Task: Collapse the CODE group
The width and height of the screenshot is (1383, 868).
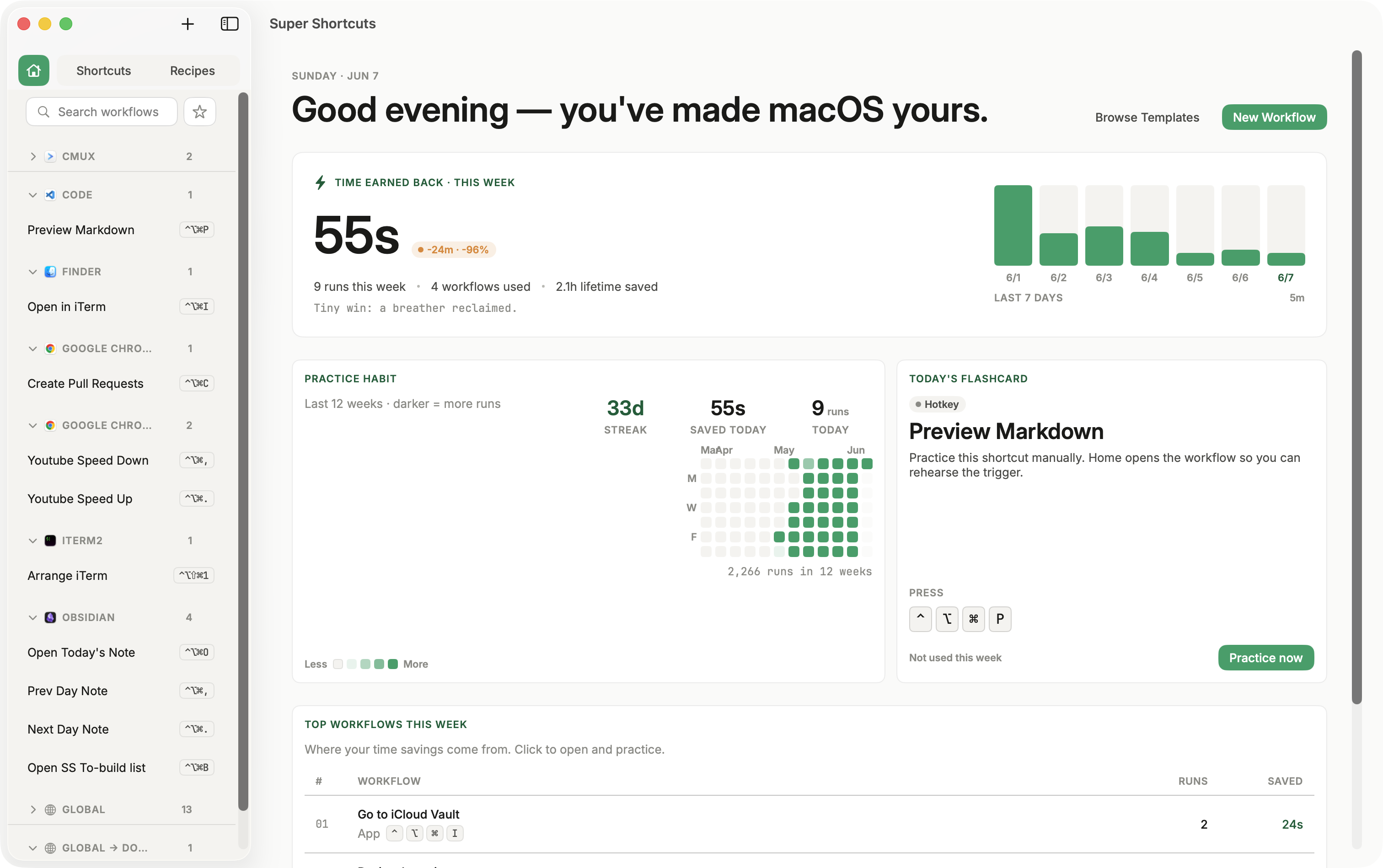Action: click(33, 195)
